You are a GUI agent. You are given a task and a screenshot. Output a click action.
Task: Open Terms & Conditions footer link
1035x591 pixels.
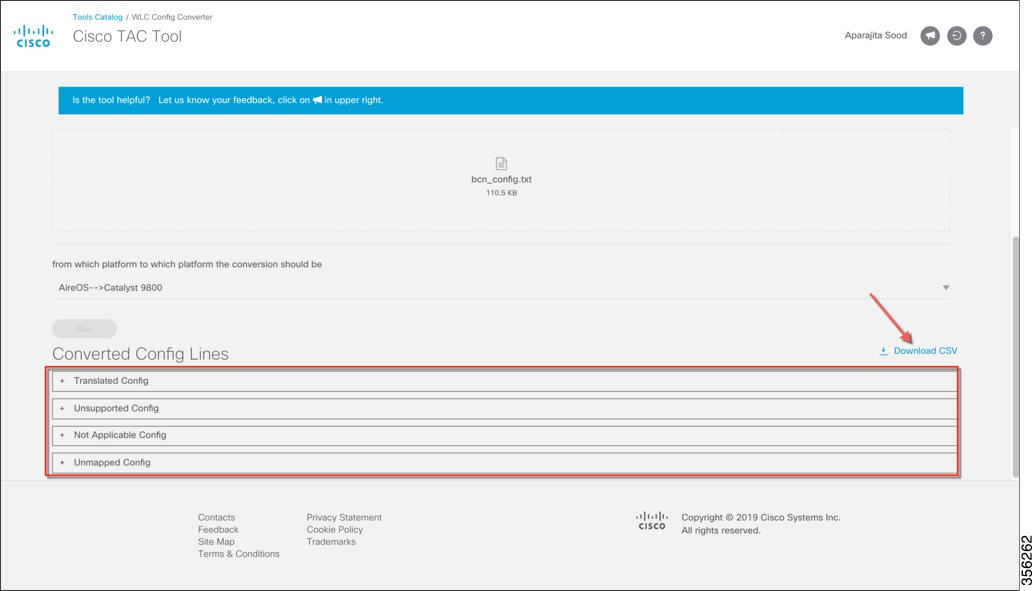point(239,554)
